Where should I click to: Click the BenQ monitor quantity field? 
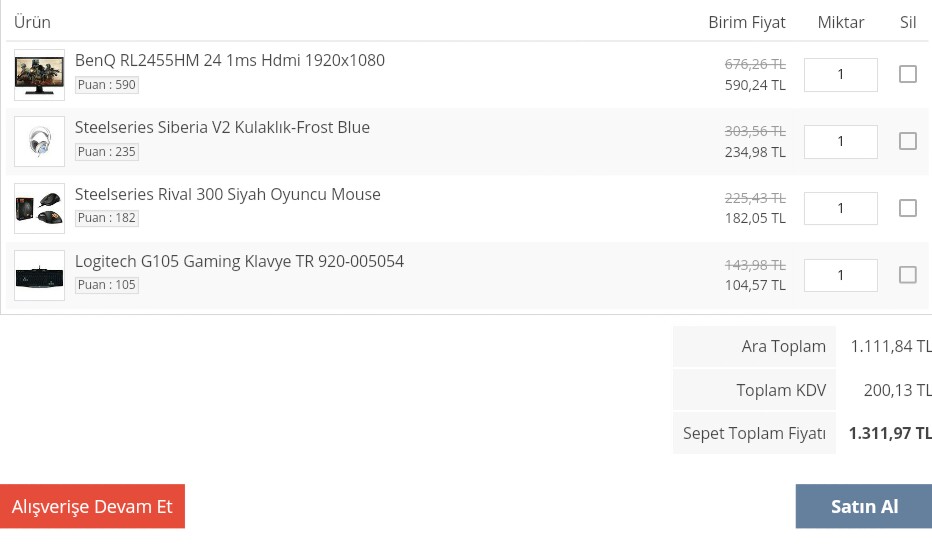[x=841, y=75]
